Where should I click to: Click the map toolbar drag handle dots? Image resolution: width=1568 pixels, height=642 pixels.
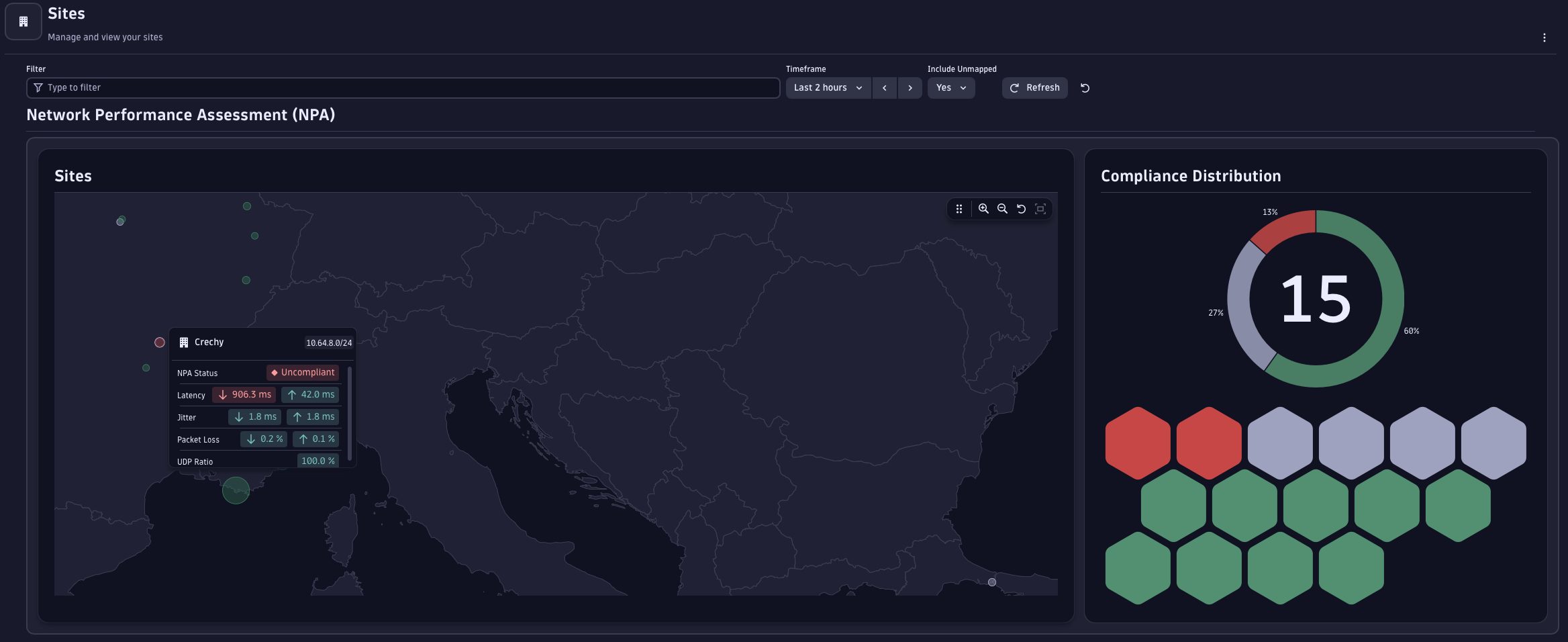coord(959,209)
